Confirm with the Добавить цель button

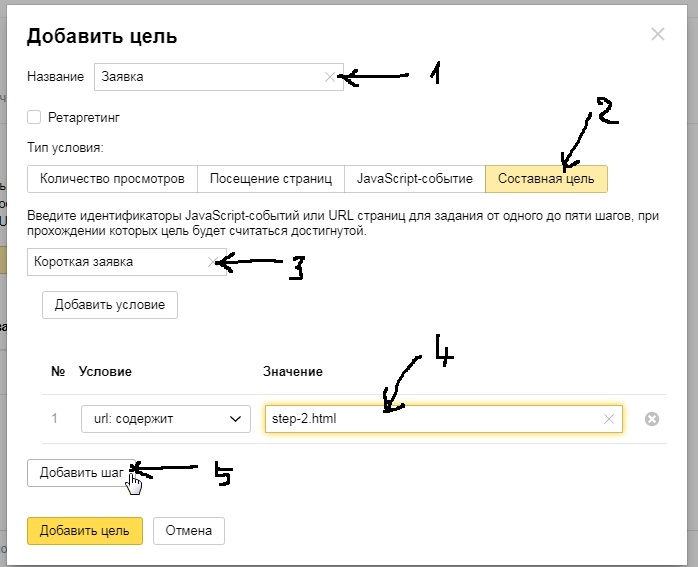click(85, 530)
